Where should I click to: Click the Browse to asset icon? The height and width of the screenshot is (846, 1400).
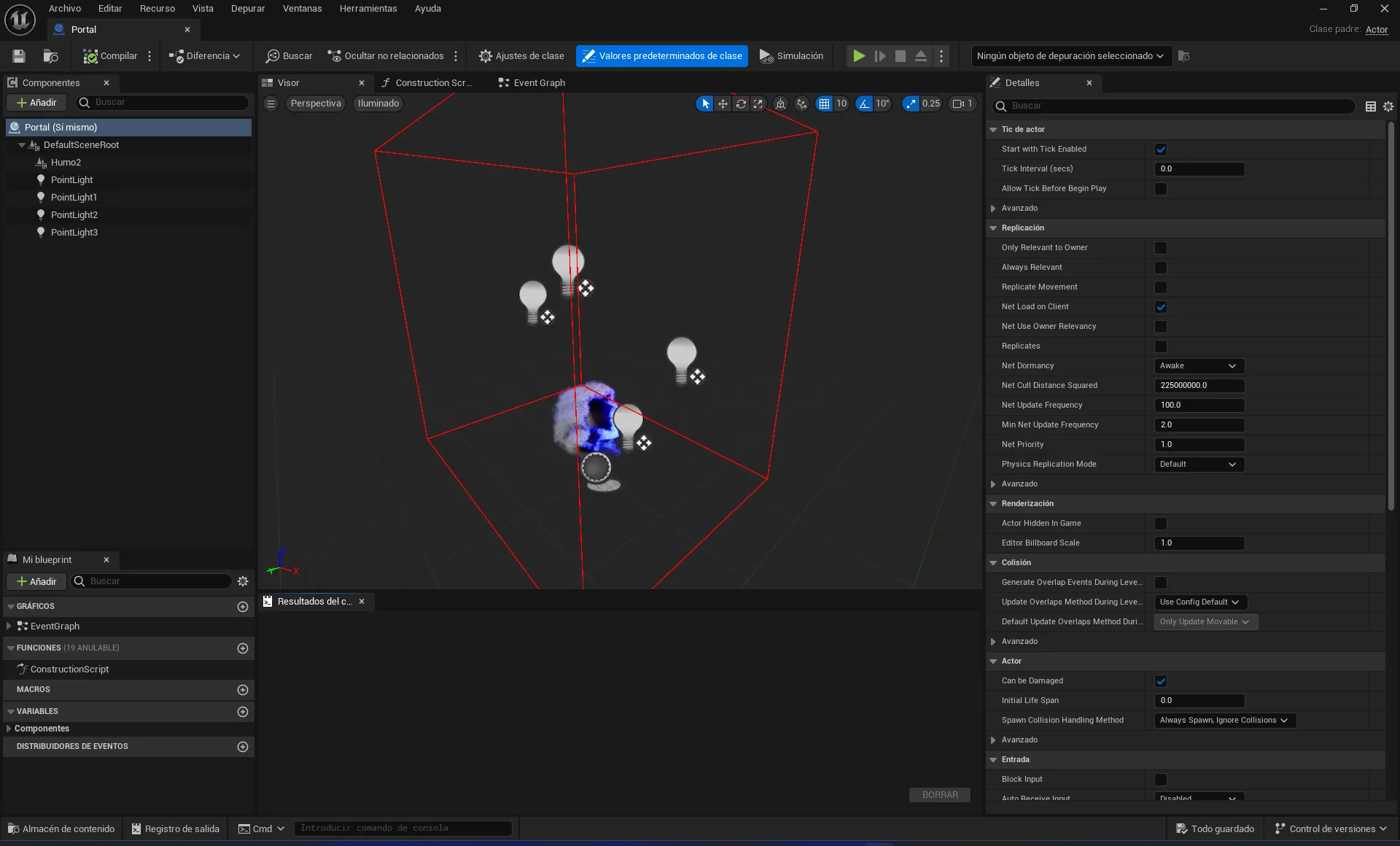click(x=50, y=56)
